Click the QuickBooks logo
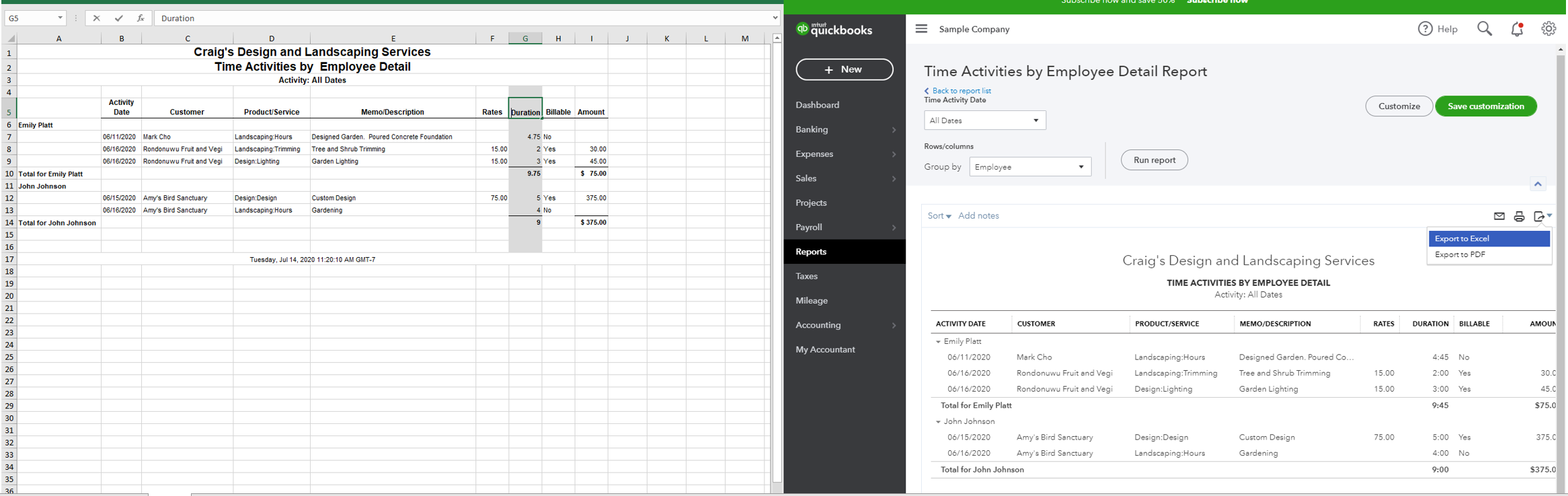 tap(834, 29)
